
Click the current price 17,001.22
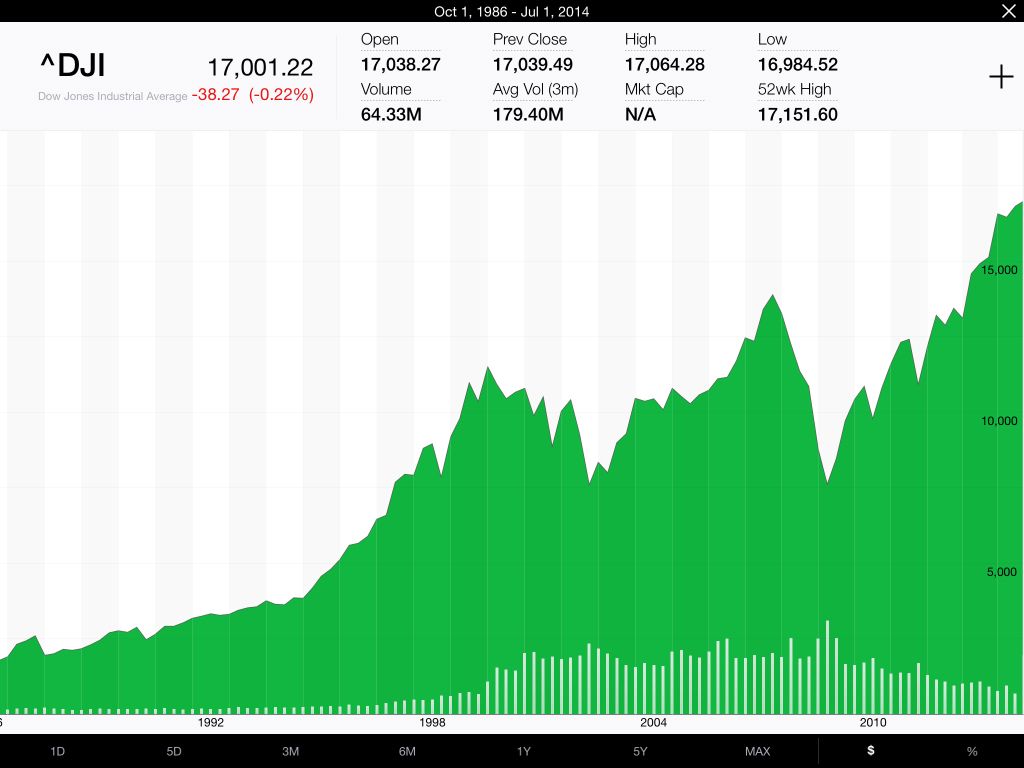[260, 67]
